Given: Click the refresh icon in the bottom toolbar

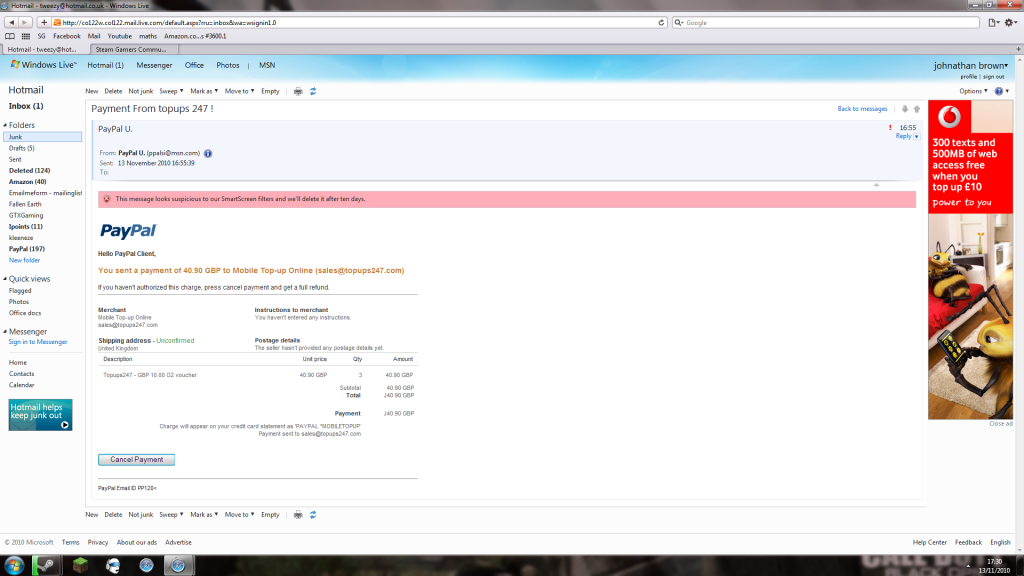Looking at the screenshot, I should click(313, 515).
